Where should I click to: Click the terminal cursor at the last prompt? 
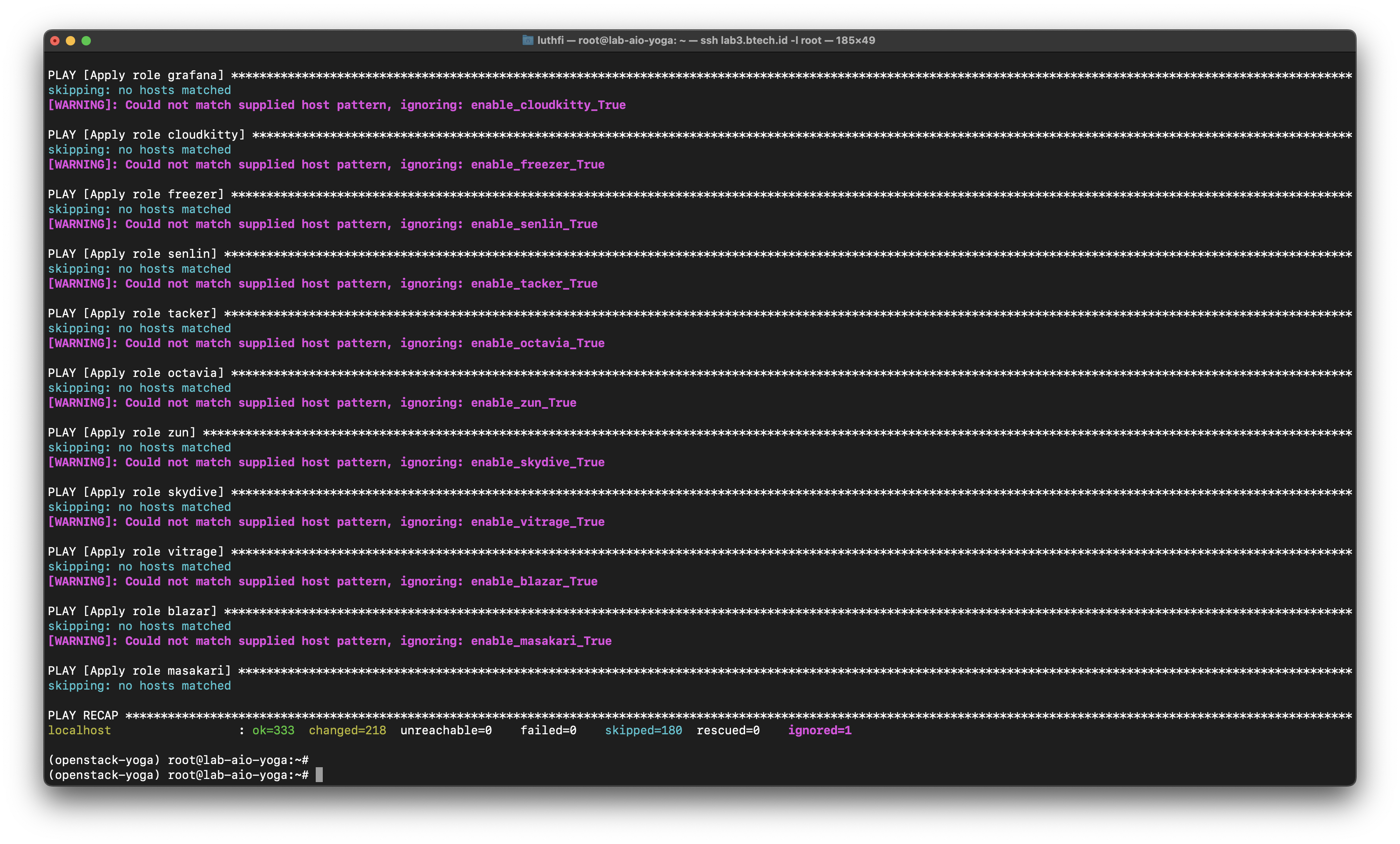click(x=319, y=775)
